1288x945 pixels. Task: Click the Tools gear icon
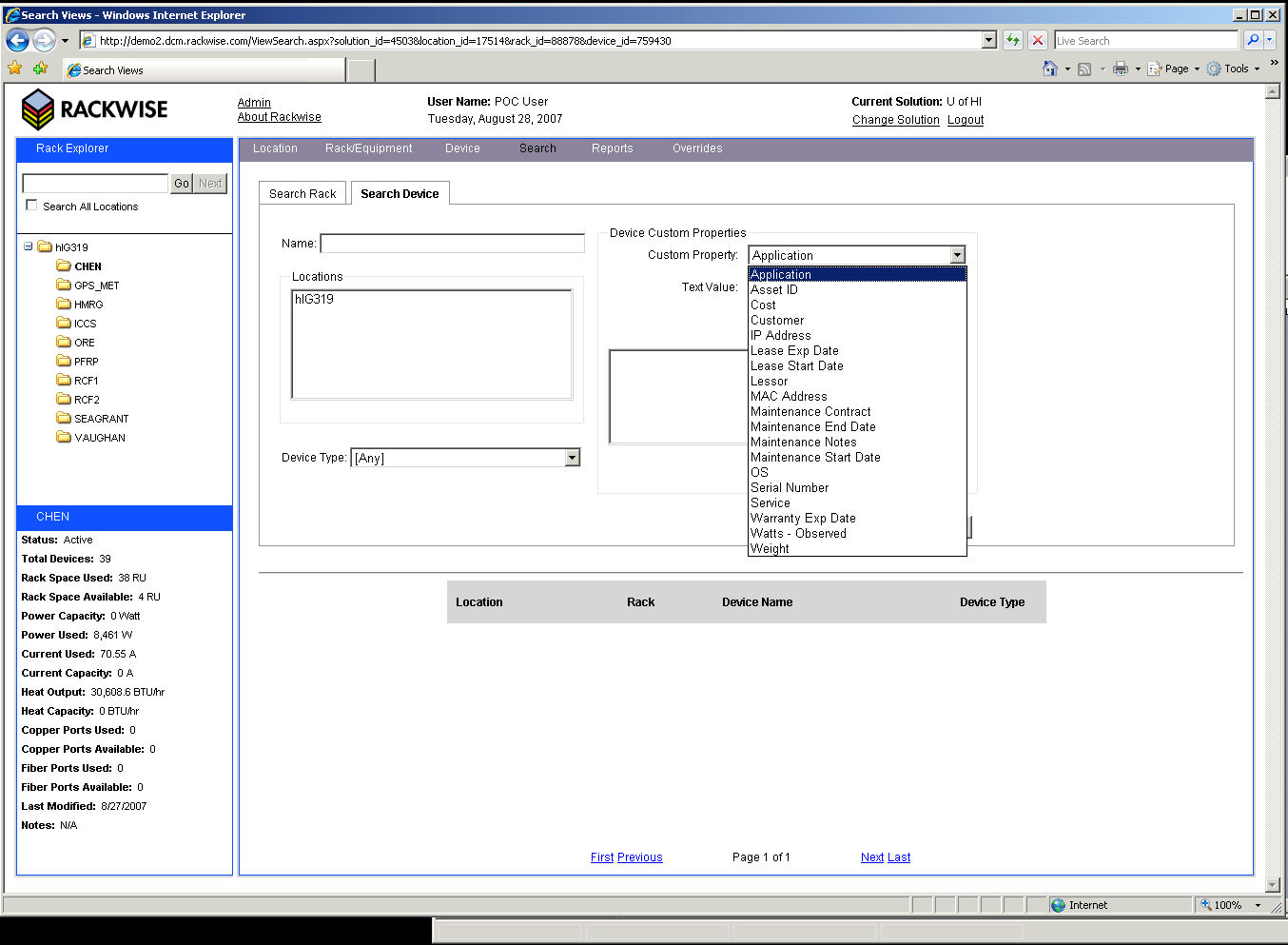1214,69
